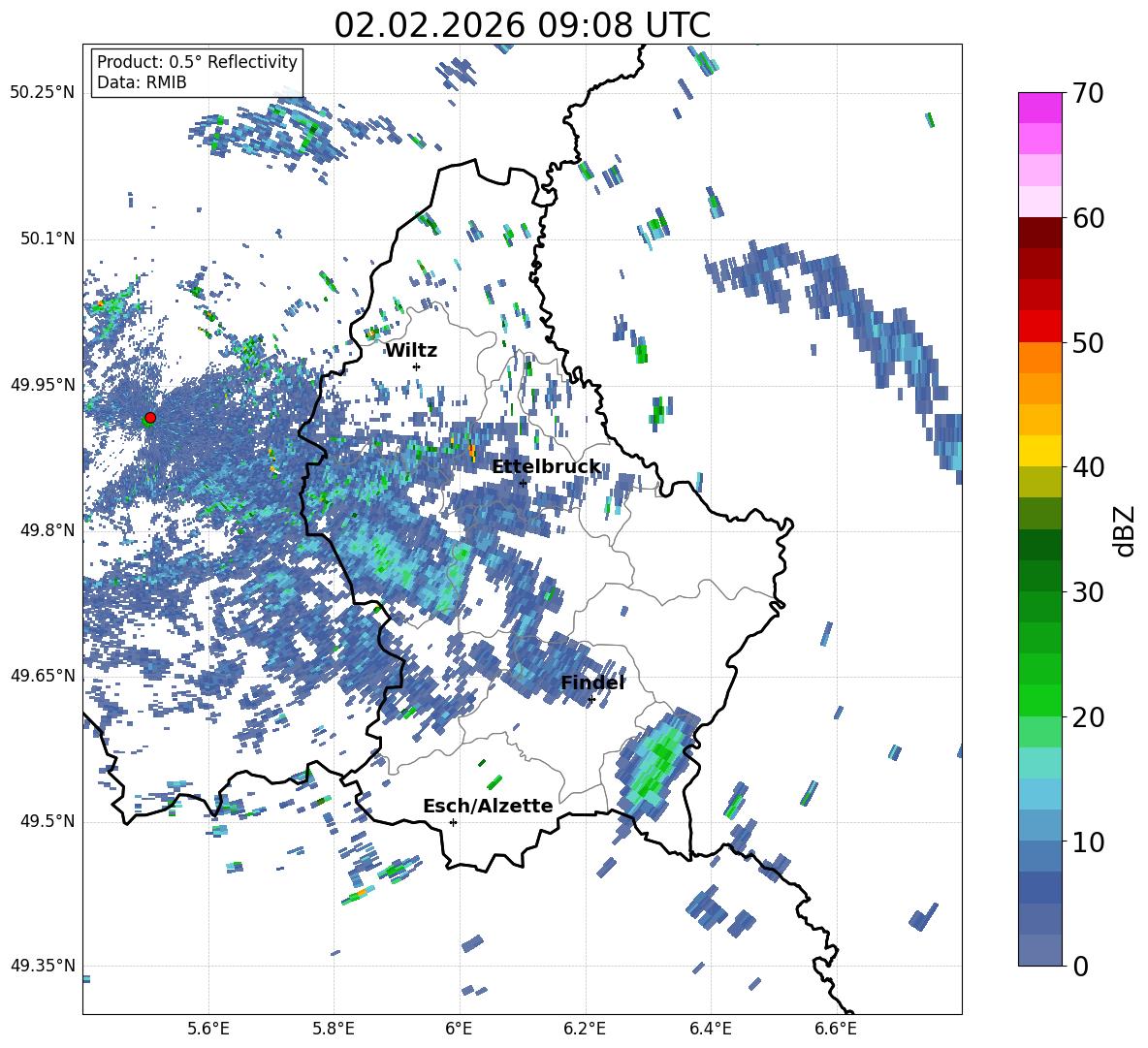Click the Findel location cross marker
Screen dimensions: 1148x1048
tap(591, 700)
